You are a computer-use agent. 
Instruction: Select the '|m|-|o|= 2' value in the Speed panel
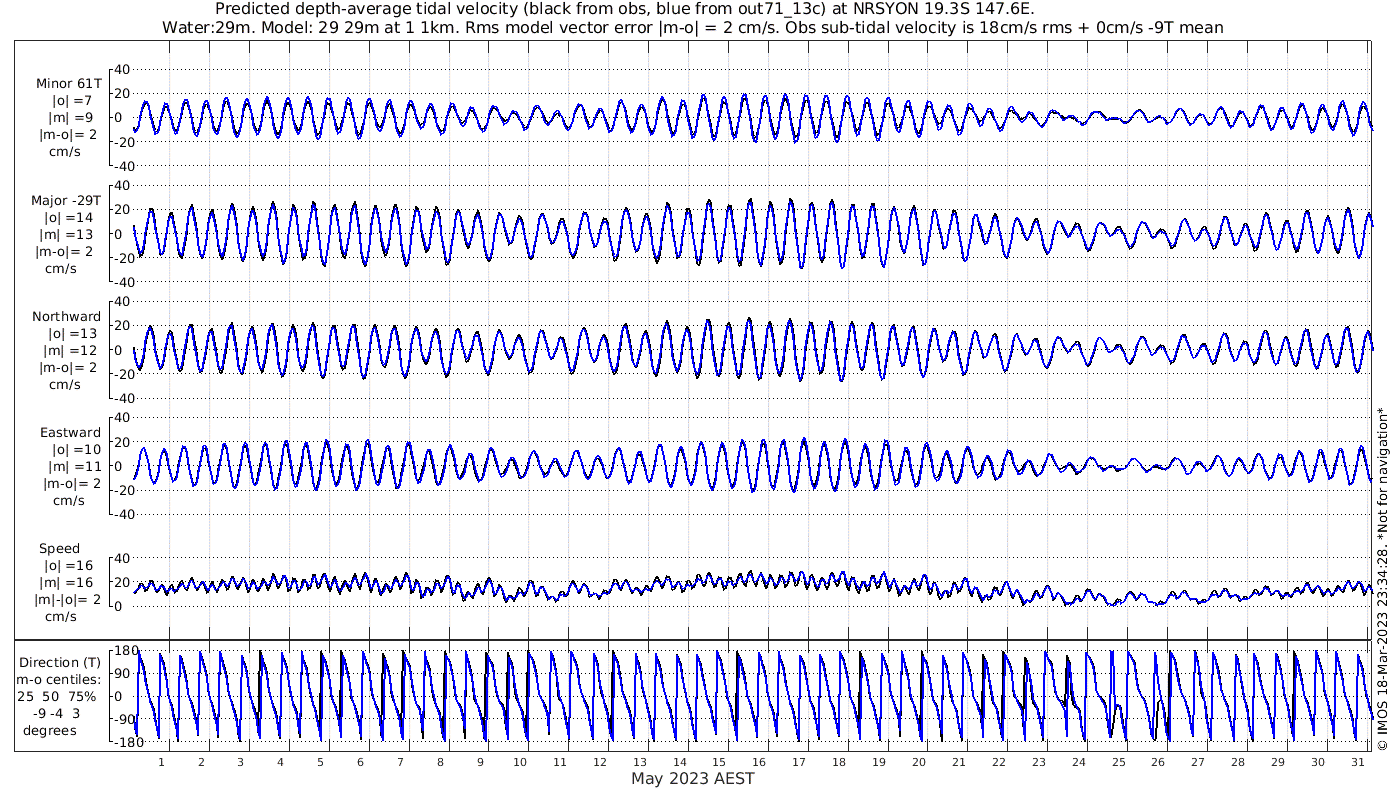click(66, 599)
